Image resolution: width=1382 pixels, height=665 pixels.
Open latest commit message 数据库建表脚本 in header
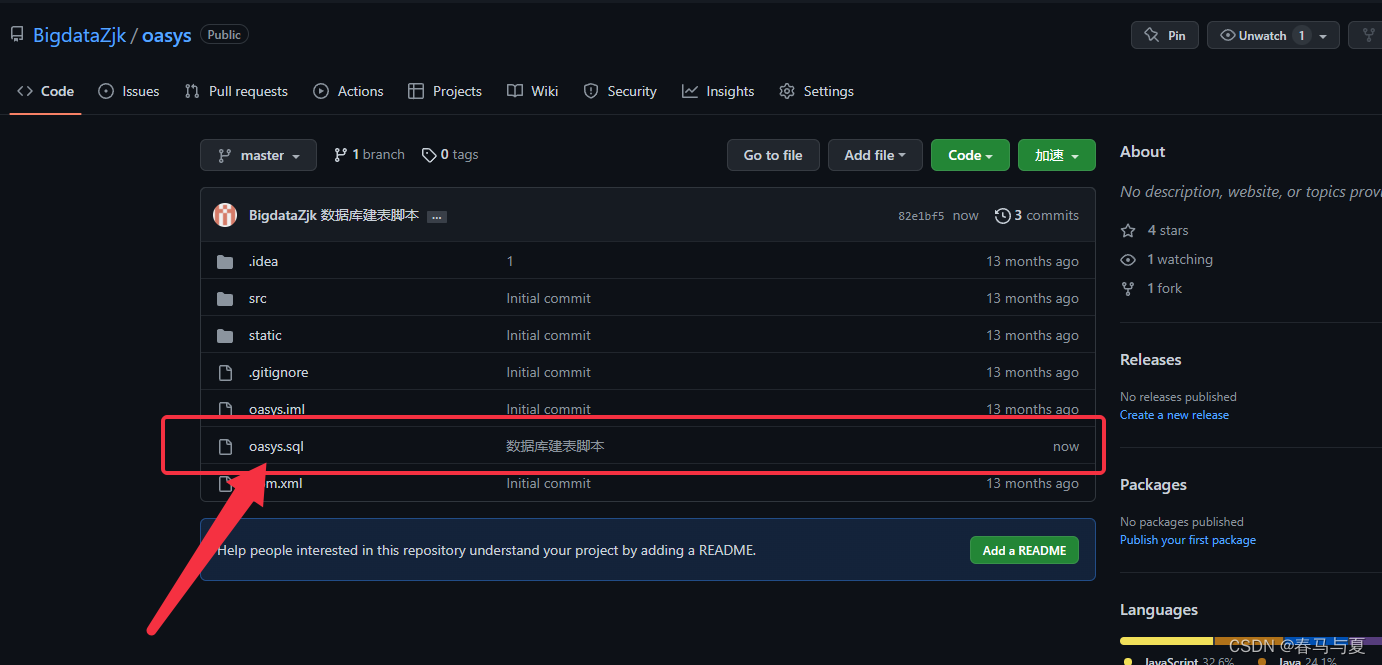click(370, 216)
